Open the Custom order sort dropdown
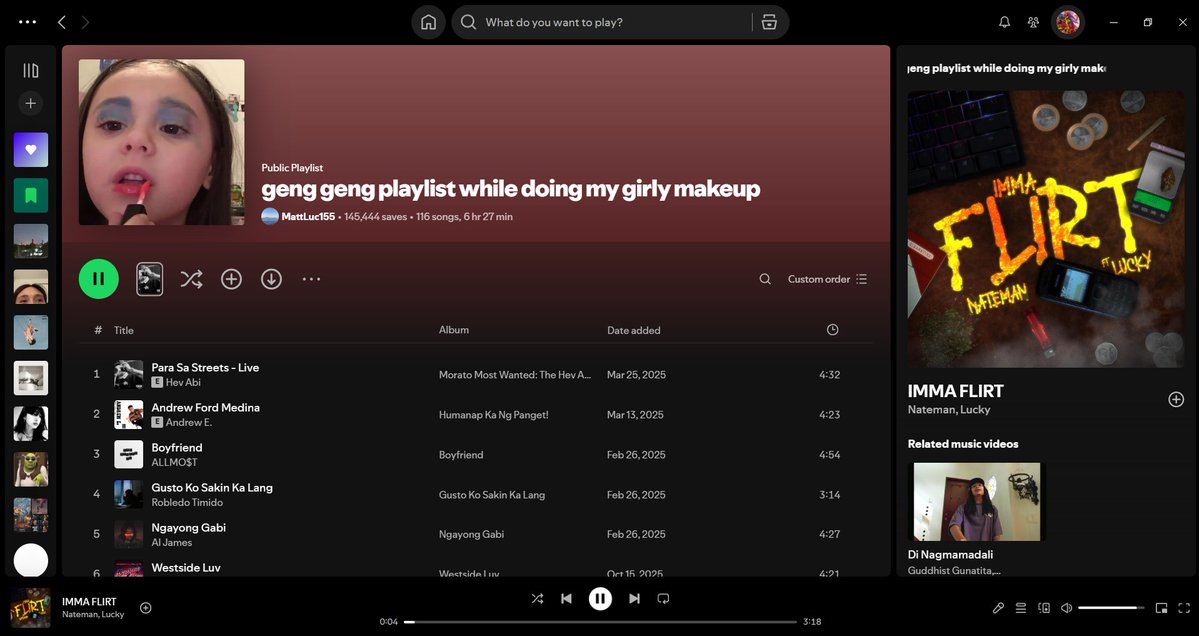 [x=827, y=279]
